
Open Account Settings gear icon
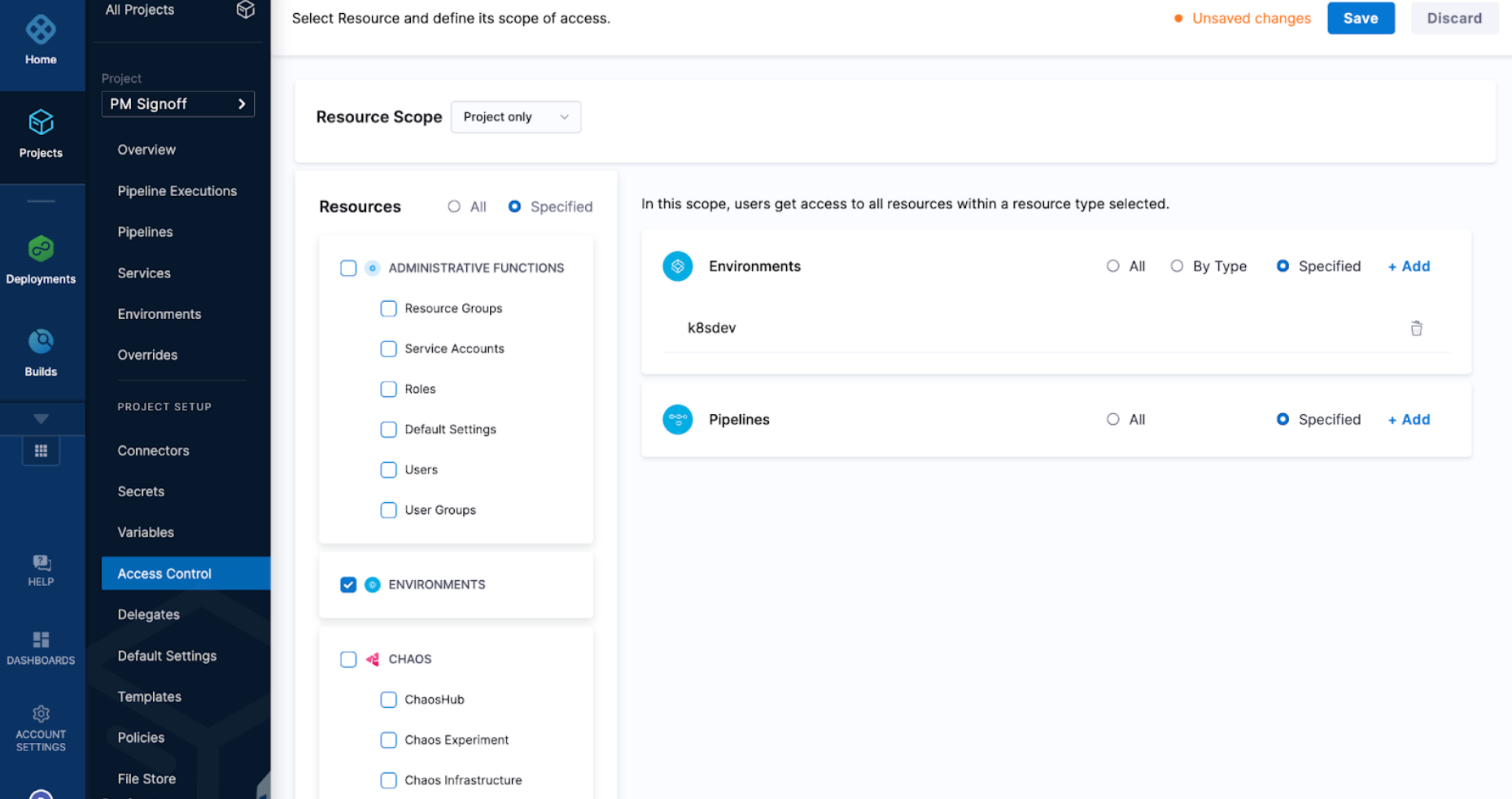41,714
